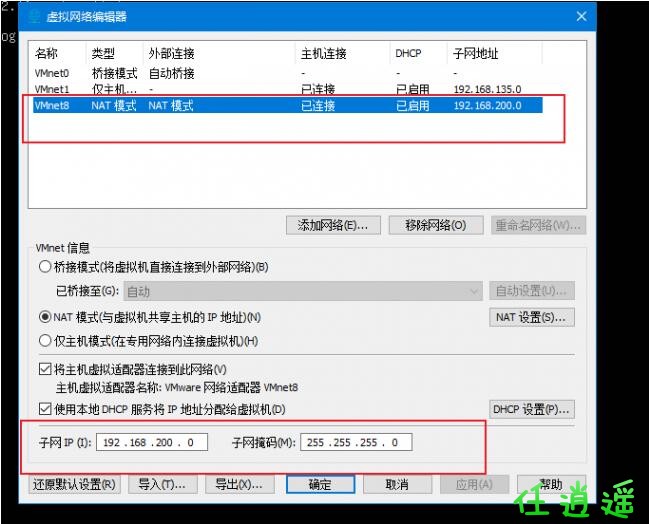Click the 移除网络(O) button
The width and height of the screenshot is (649, 524).
pos(436,225)
